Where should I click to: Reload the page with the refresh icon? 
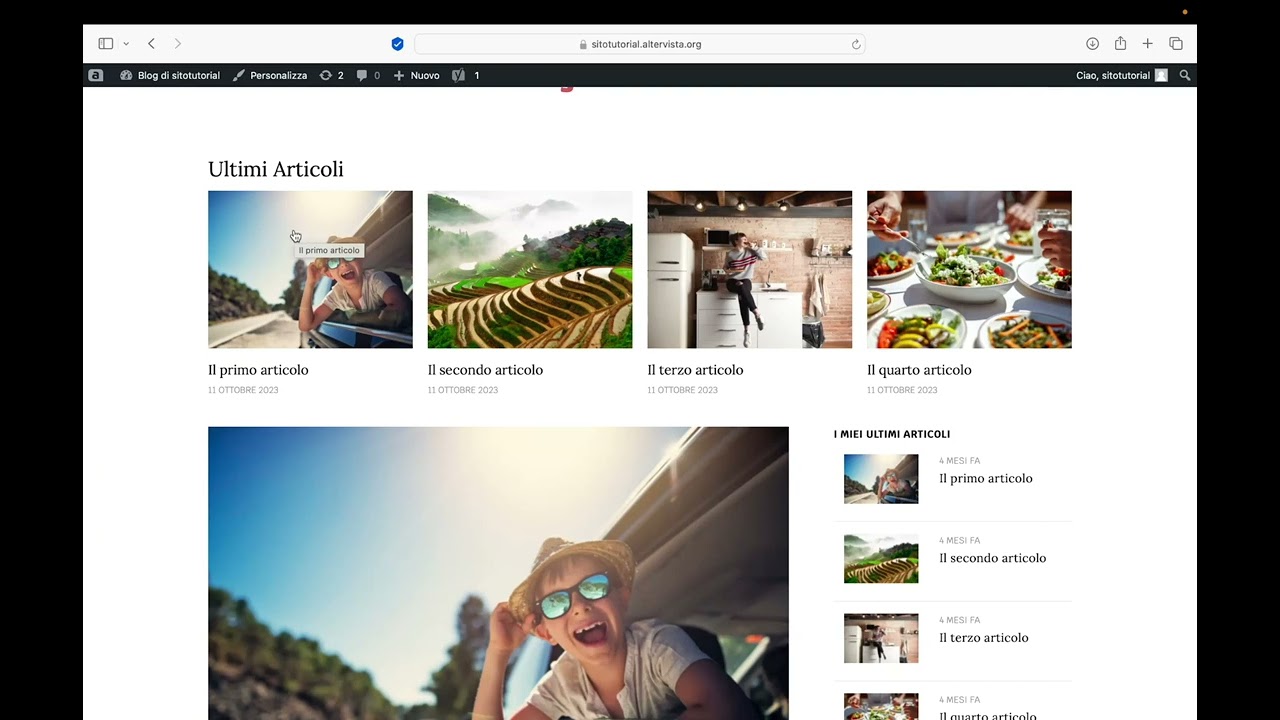tap(856, 44)
